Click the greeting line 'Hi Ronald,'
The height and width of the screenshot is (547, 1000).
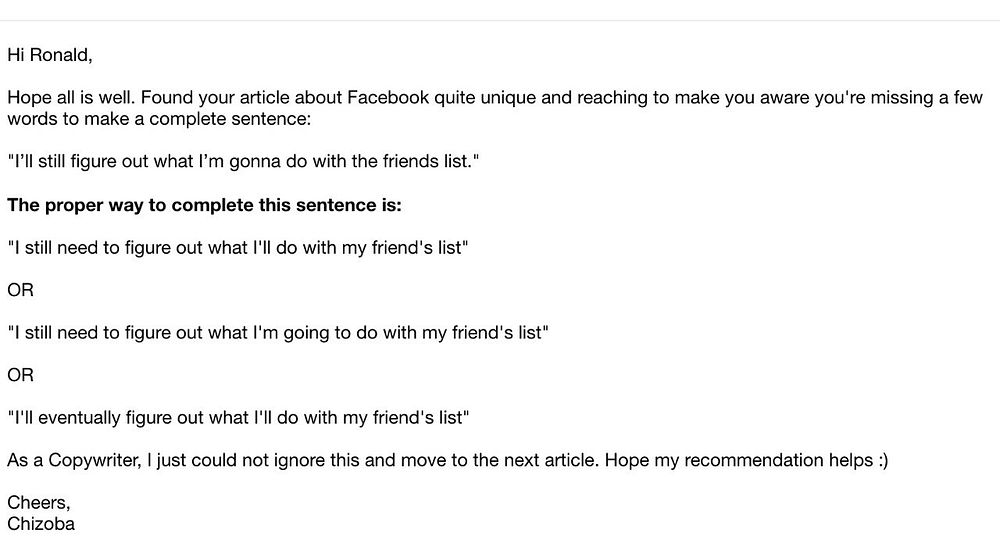pos(50,55)
